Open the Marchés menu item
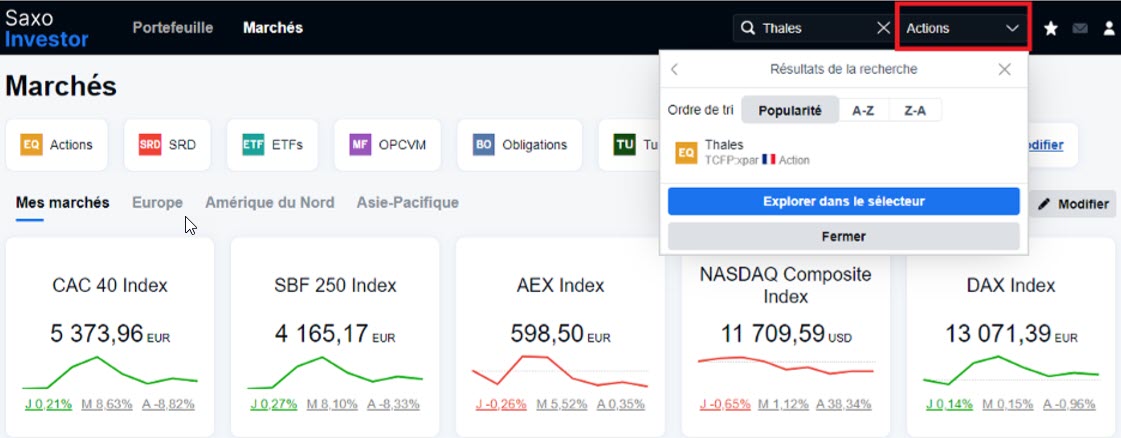1121x438 pixels. (272, 28)
